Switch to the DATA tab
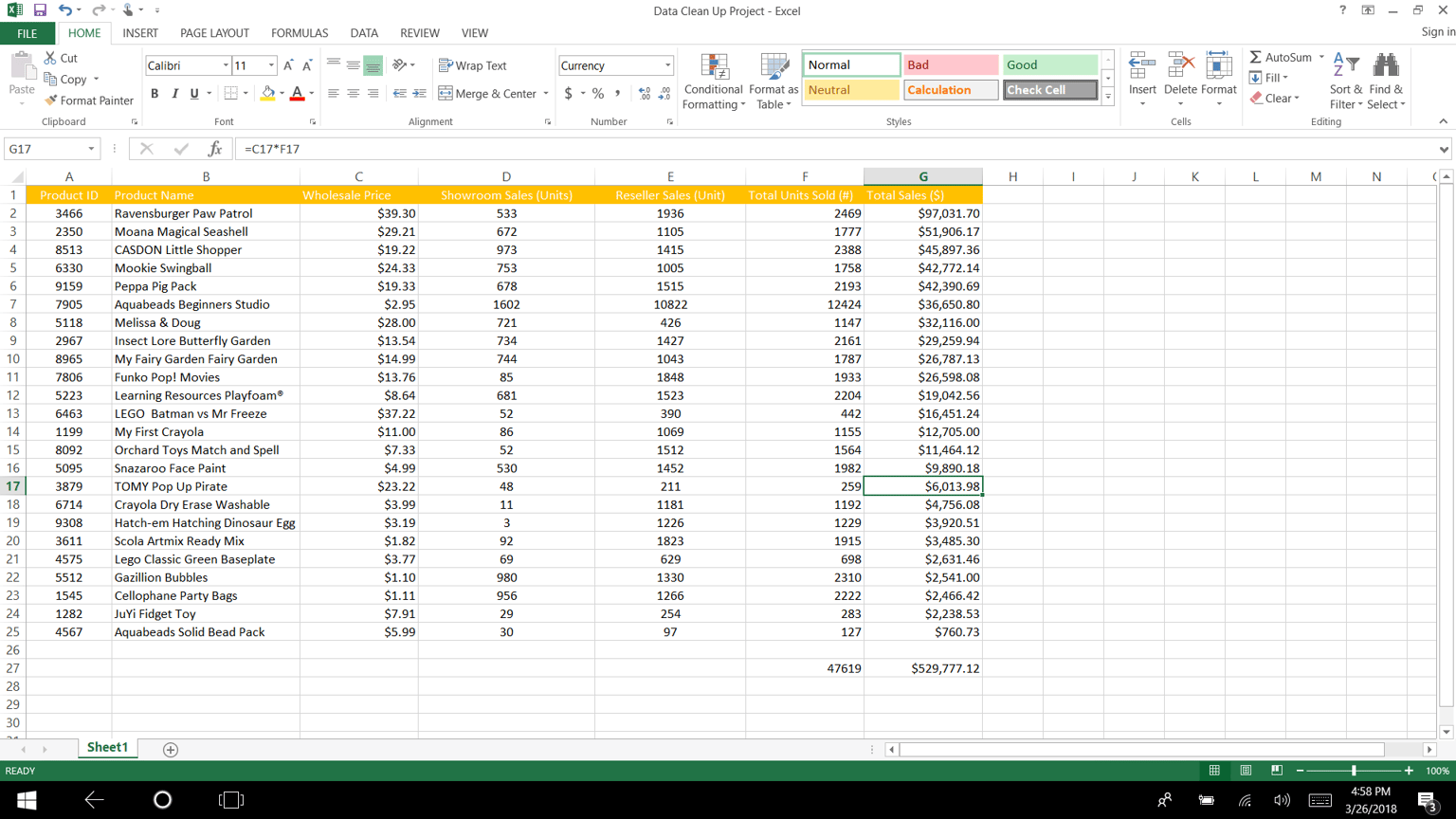1456x819 pixels. 364,33
